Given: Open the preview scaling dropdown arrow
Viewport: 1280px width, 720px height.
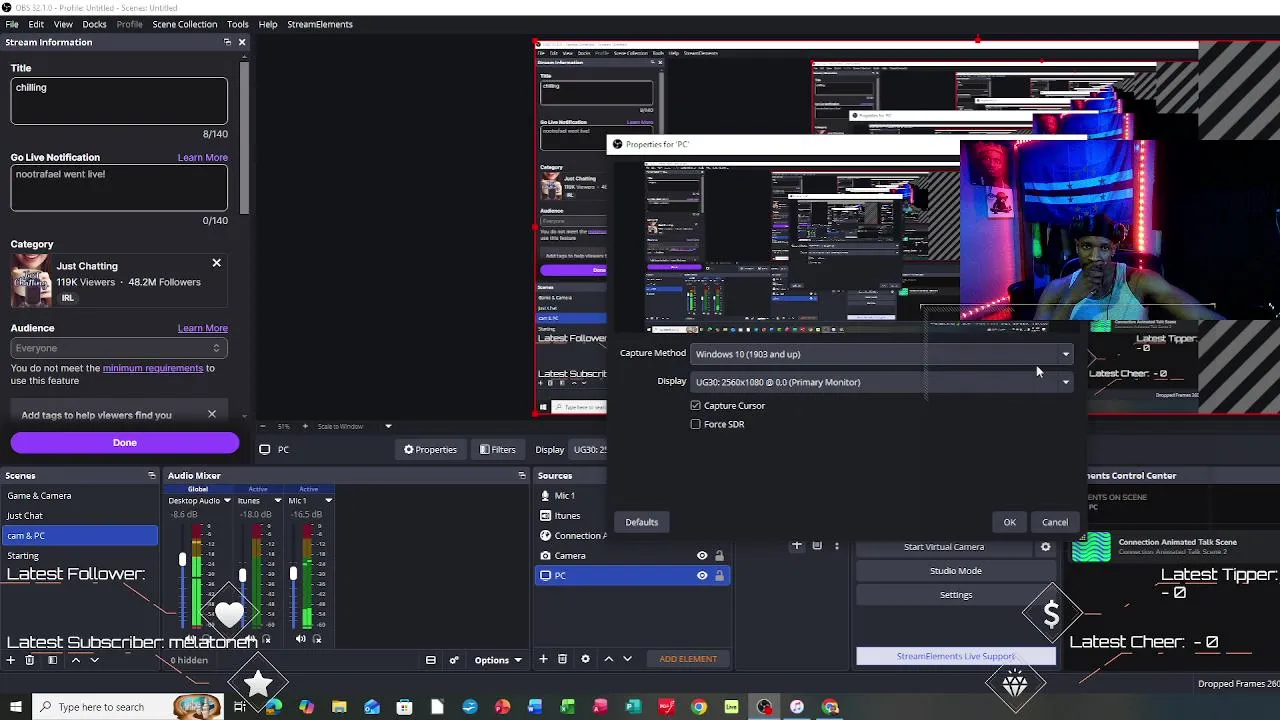Looking at the screenshot, I should click(388, 426).
